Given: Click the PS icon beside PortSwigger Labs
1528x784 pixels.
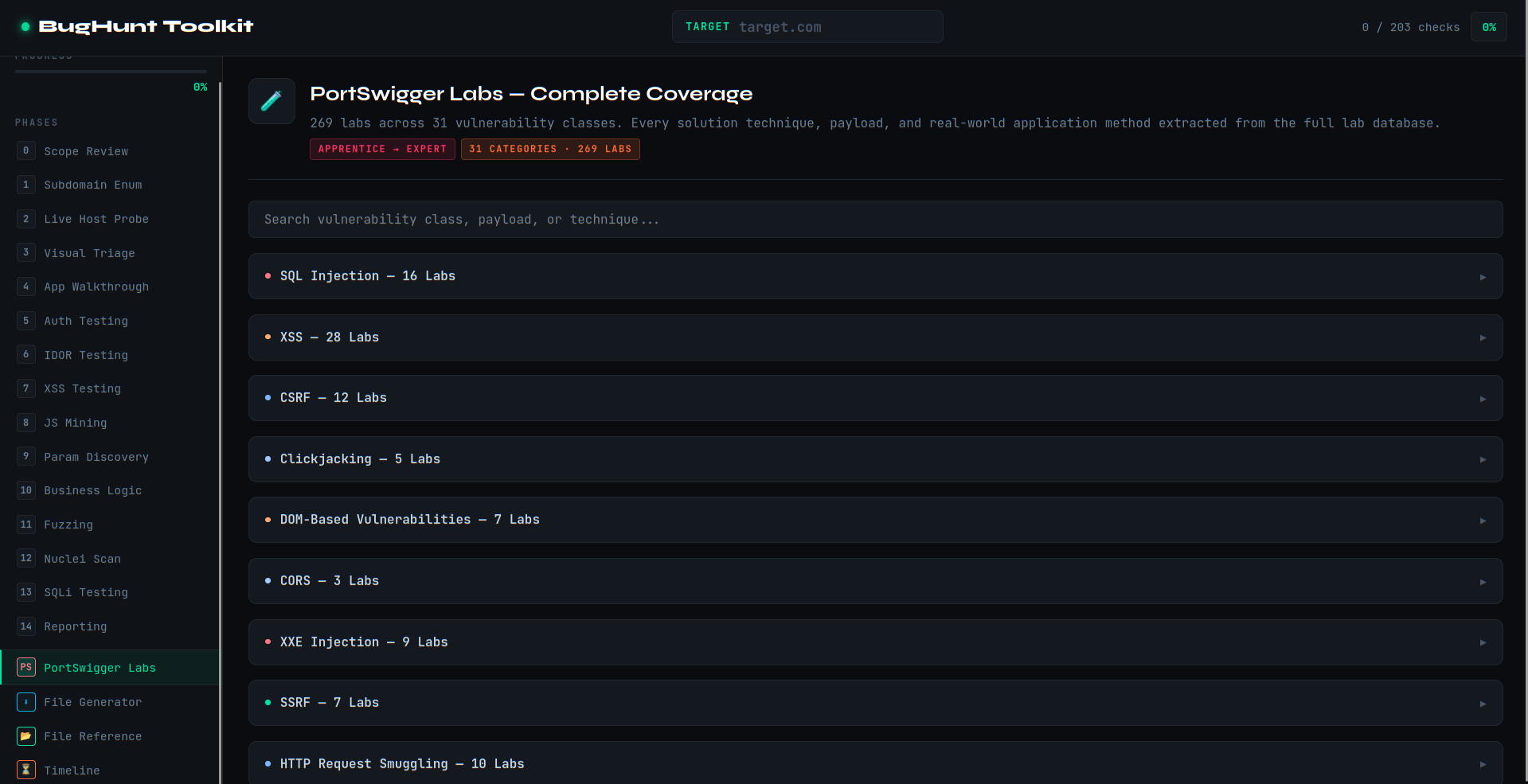Looking at the screenshot, I should (x=26, y=667).
